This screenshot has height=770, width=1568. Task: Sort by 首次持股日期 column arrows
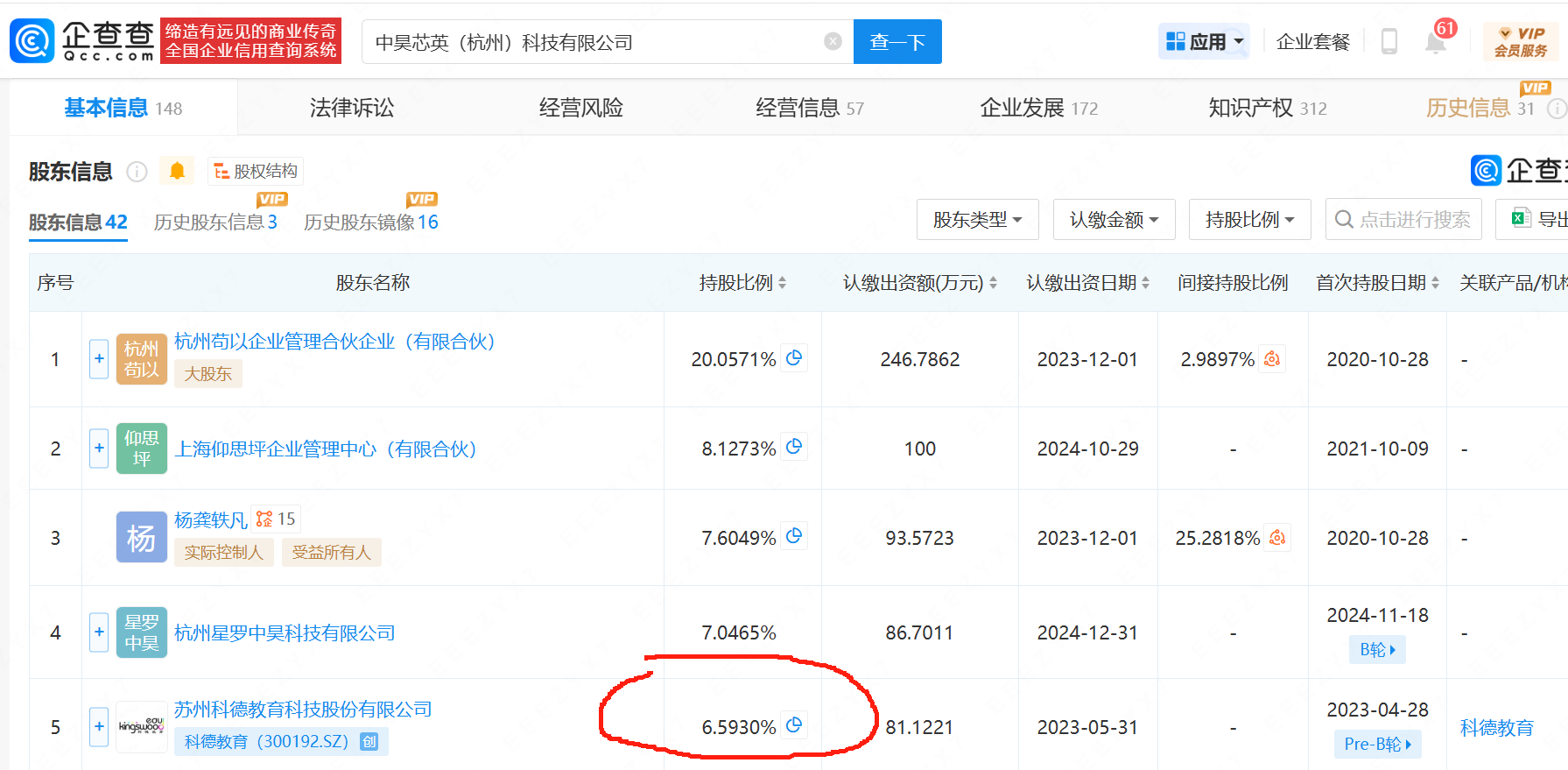[x=1435, y=283]
